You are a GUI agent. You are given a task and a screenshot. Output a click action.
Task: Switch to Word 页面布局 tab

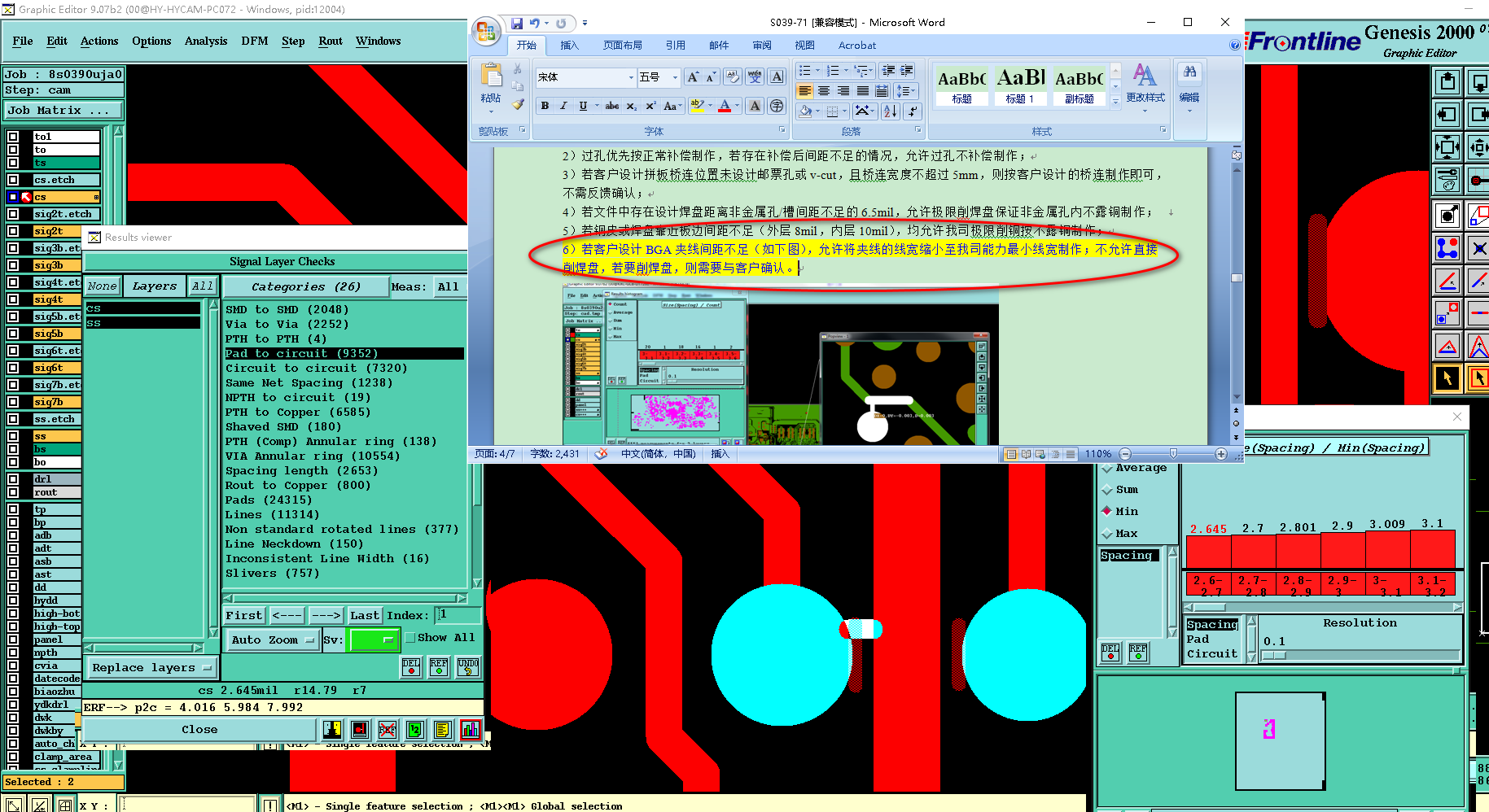[623, 46]
